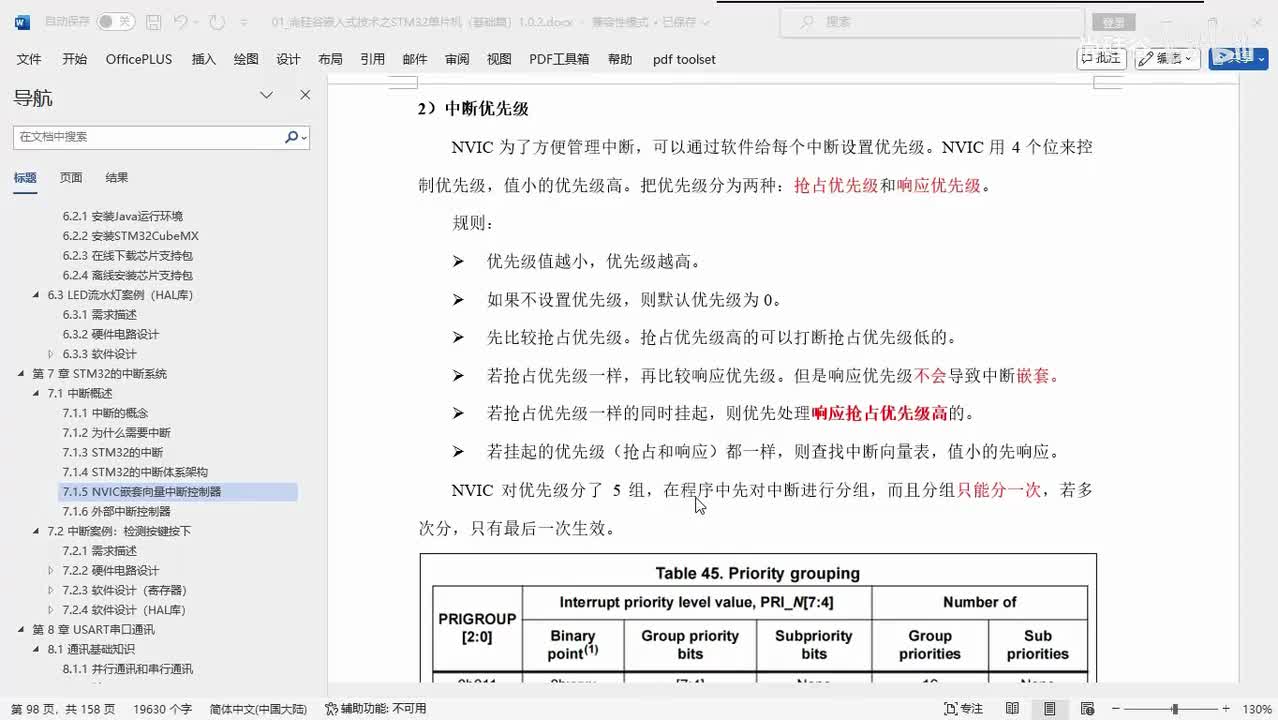Click the Save icon in the quick access toolbar
The height and width of the screenshot is (720, 1278).
153,21
